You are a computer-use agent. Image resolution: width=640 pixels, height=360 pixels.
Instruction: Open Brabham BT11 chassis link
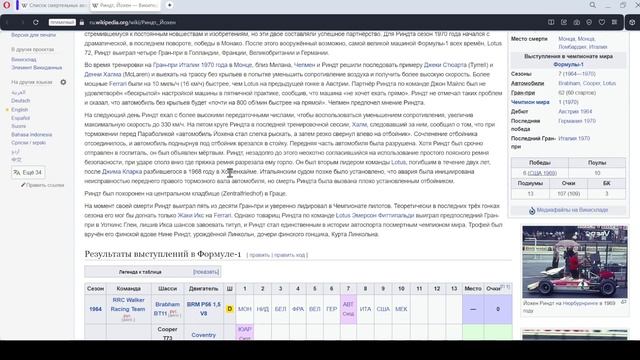click(167, 309)
